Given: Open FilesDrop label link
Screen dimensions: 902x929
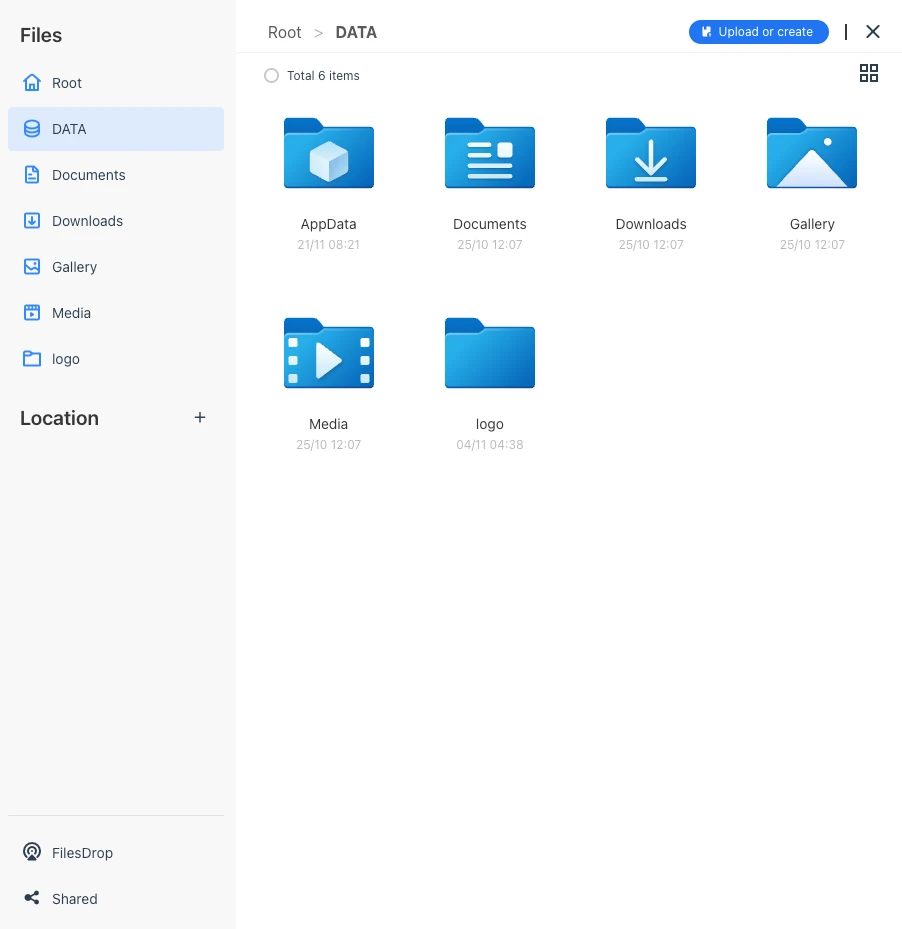Looking at the screenshot, I should click(x=82, y=853).
